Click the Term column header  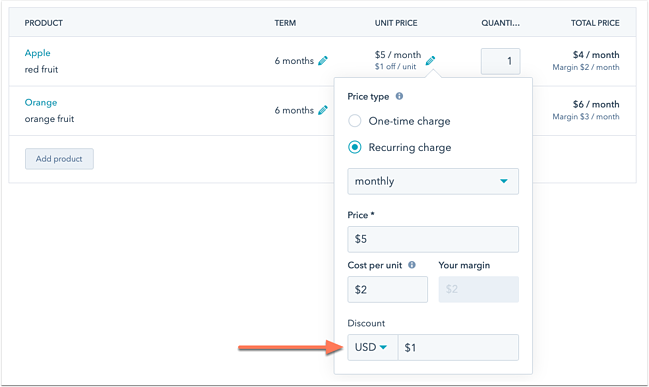[x=285, y=23]
